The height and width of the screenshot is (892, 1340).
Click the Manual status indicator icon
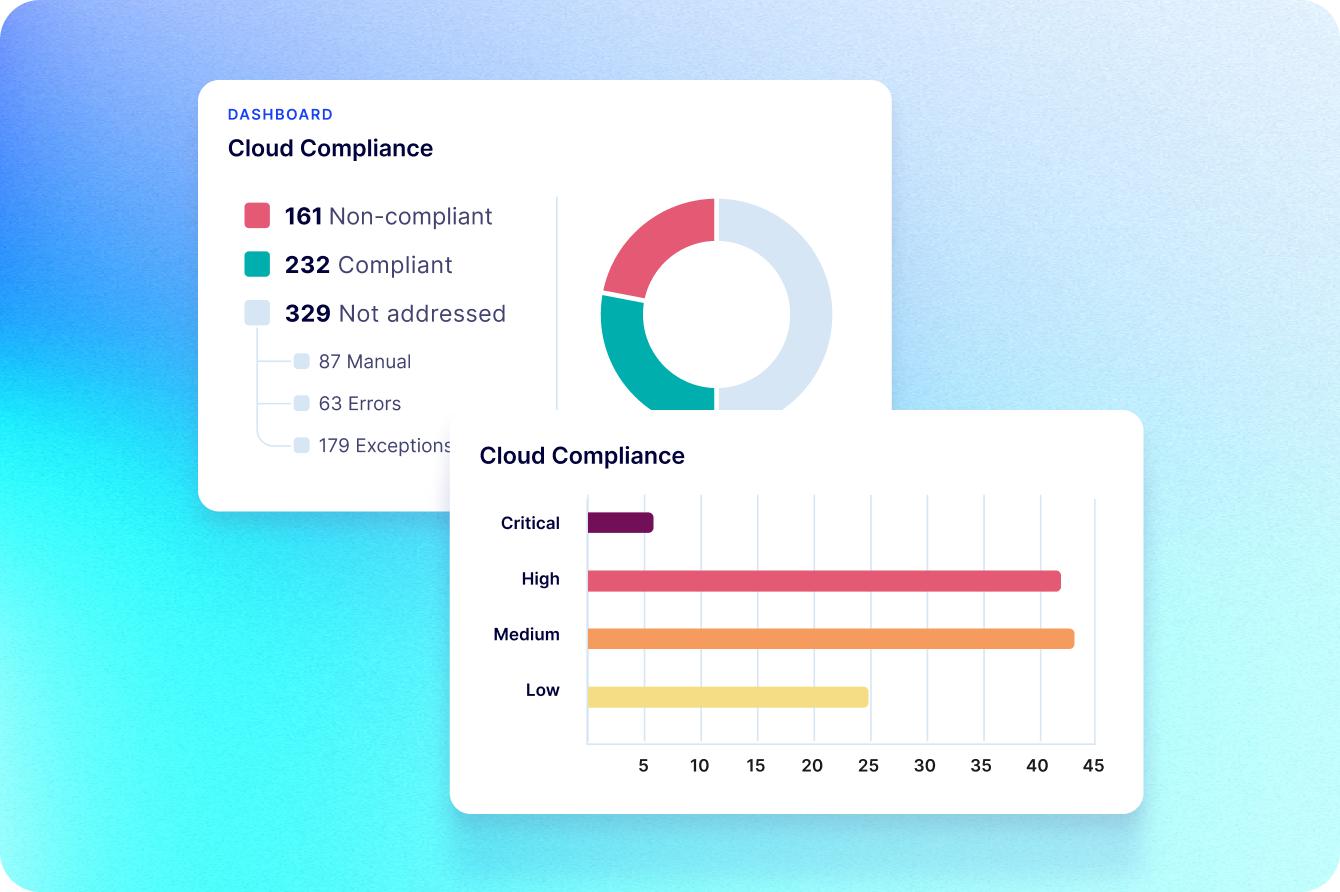point(303,361)
